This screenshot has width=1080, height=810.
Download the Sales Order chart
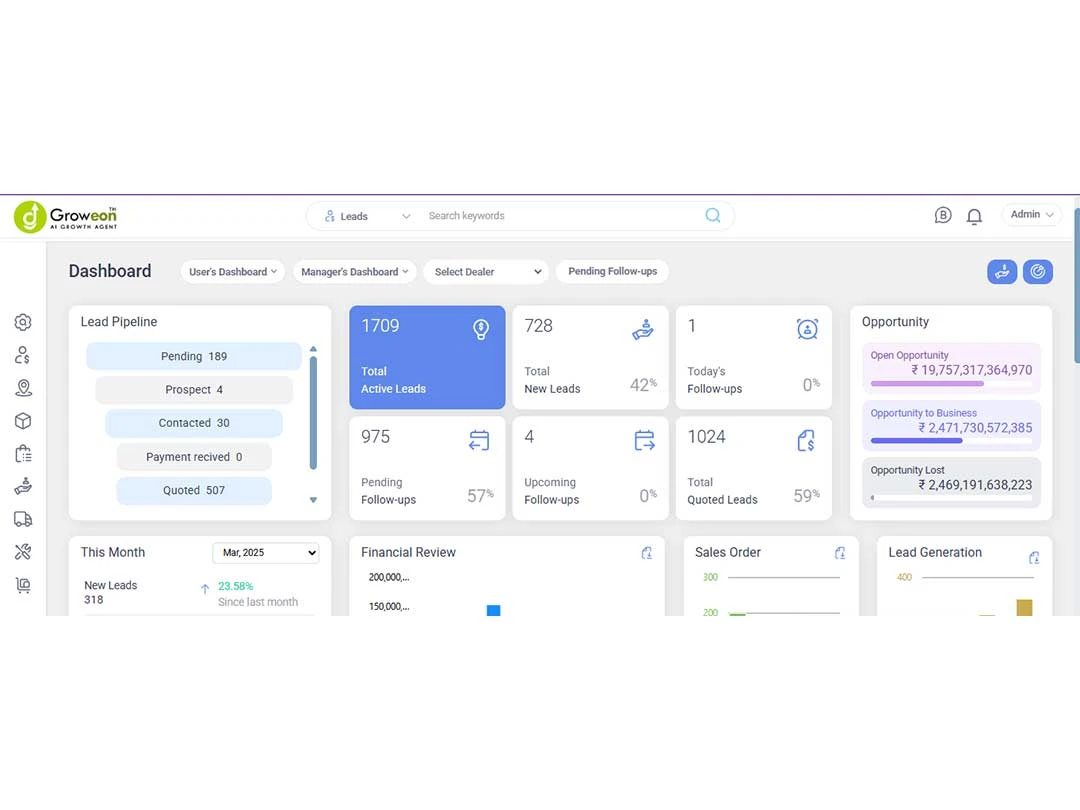coord(840,553)
